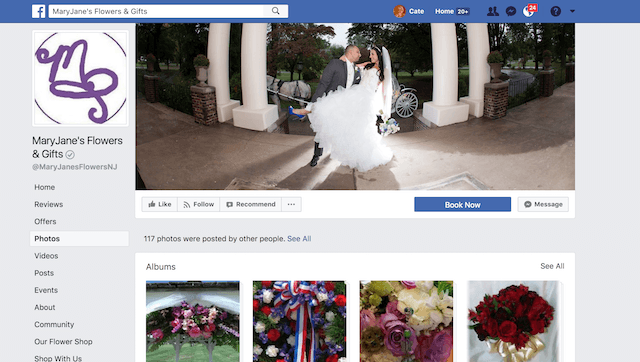Open Reviews in the sidebar
640x362 pixels.
tap(49, 204)
